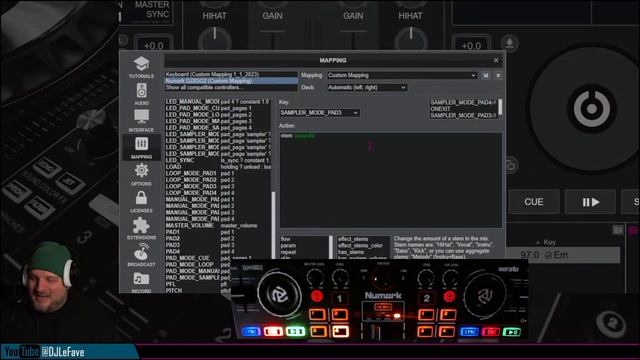Open the Broadcast settings section
Screen dimensions: 640x360
pos(141,255)
